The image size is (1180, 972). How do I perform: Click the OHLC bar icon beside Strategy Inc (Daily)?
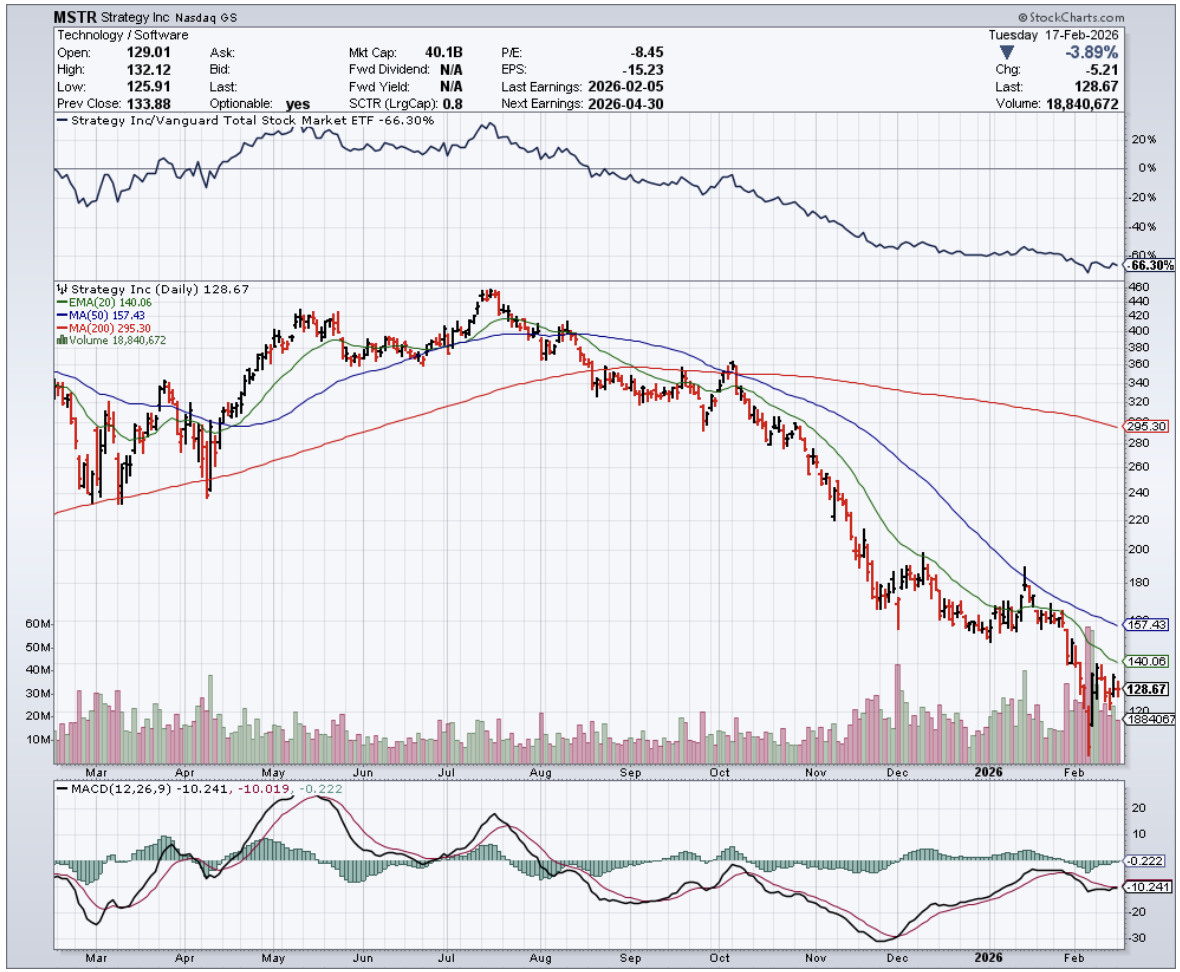pyautogui.click(x=63, y=289)
